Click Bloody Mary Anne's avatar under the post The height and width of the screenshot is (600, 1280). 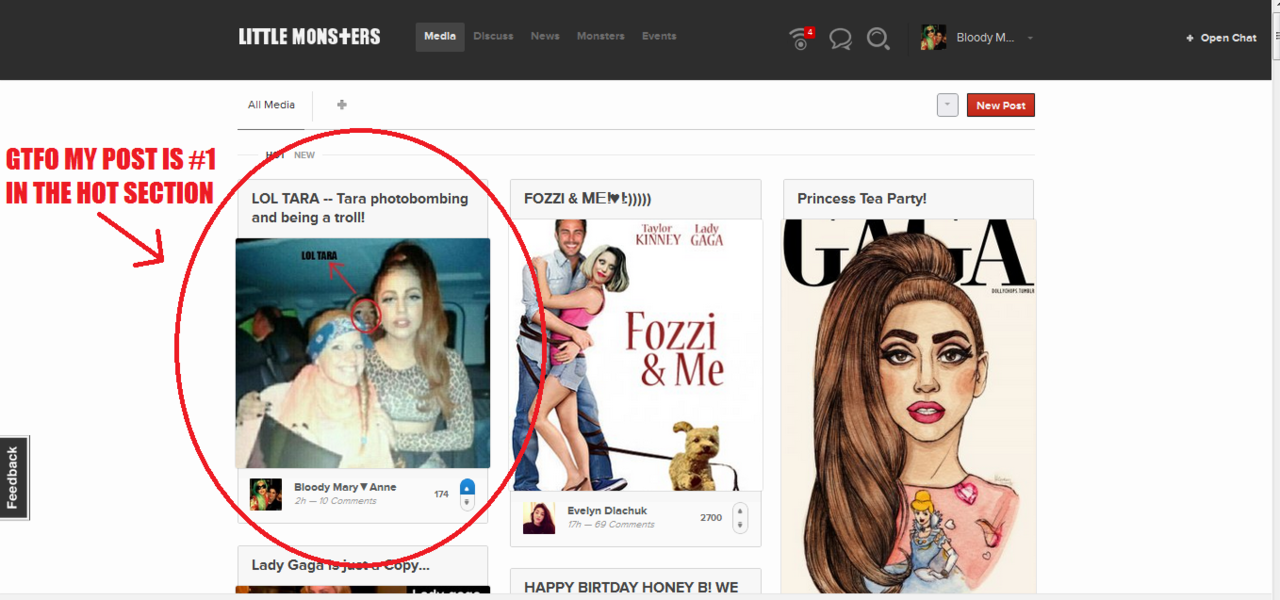(x=266, y=494)
